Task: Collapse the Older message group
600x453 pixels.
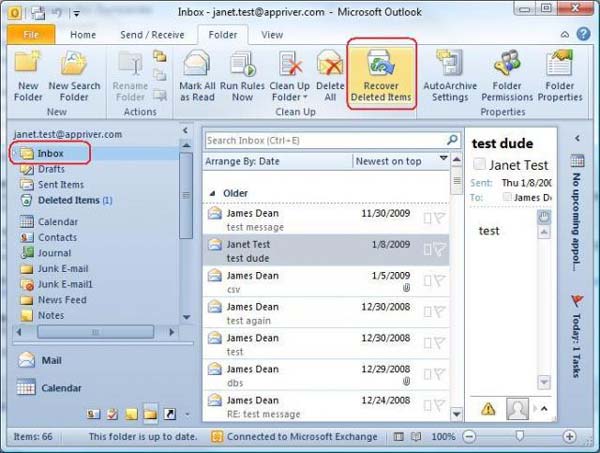Action: point(212,193)
